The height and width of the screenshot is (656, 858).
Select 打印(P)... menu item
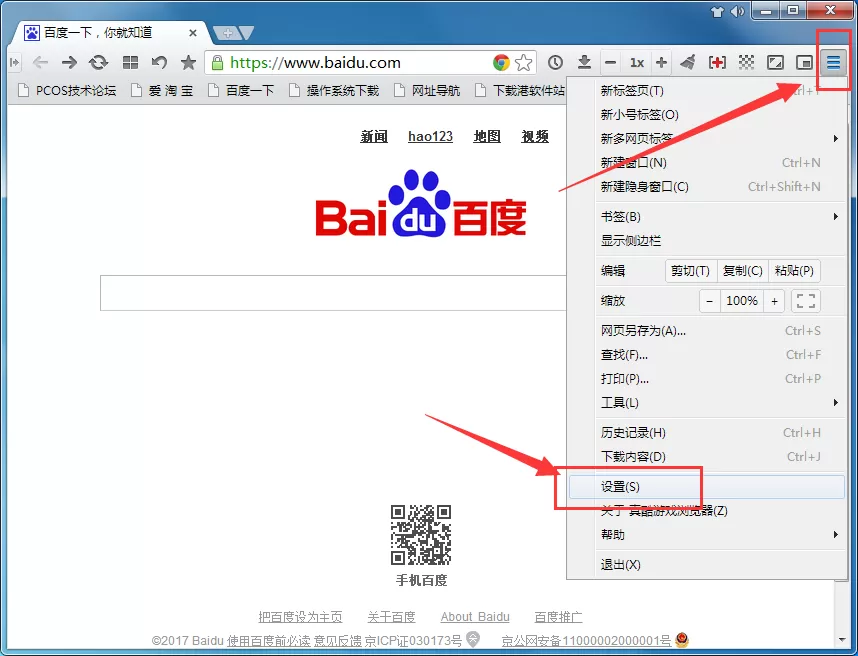(706, 379)
